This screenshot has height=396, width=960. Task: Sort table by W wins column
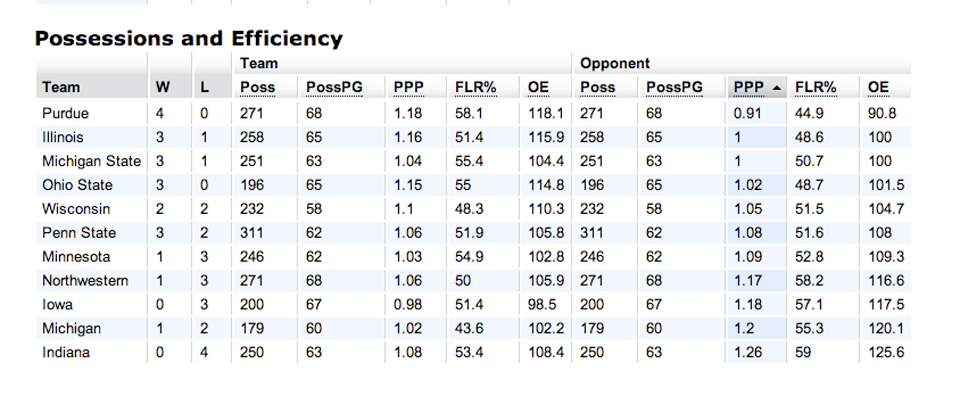click(x=162, y=88)
